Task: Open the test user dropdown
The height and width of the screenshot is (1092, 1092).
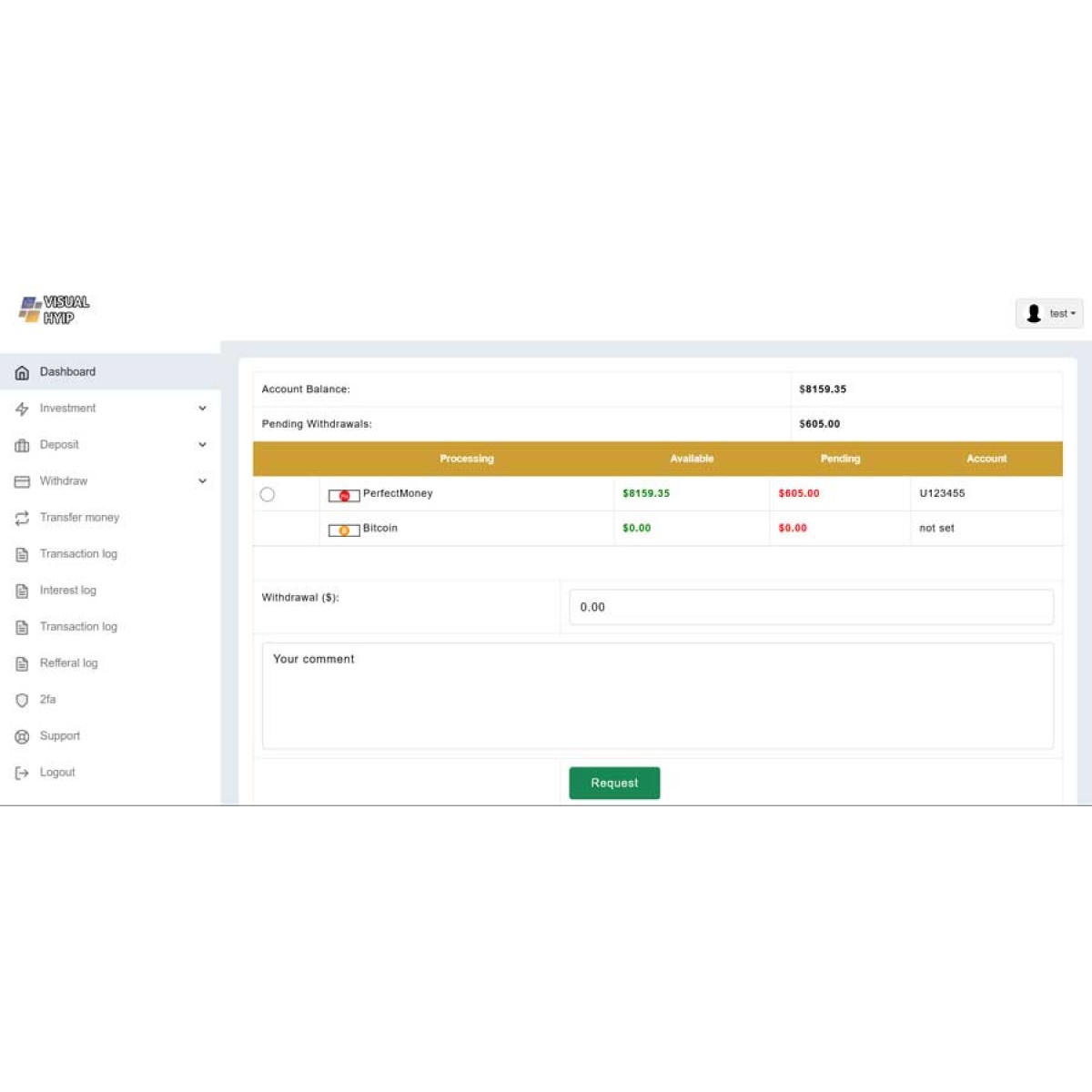Action: click(x=1049, y=313)
